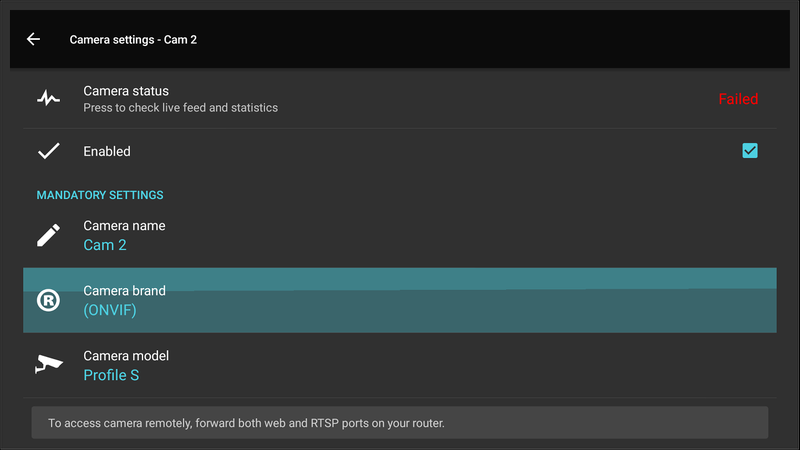Click the (ONVIF) brand value
800x450 pixels.
[x=110, y=310]
